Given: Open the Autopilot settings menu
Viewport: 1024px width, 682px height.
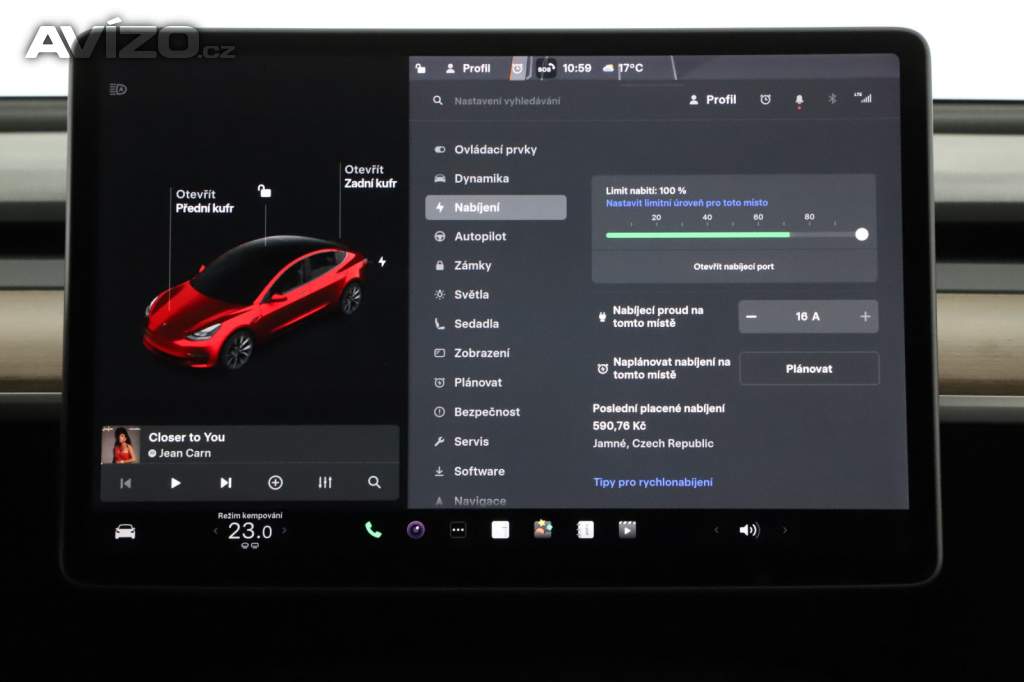Looking at the screenshot, I should [480, 237].
